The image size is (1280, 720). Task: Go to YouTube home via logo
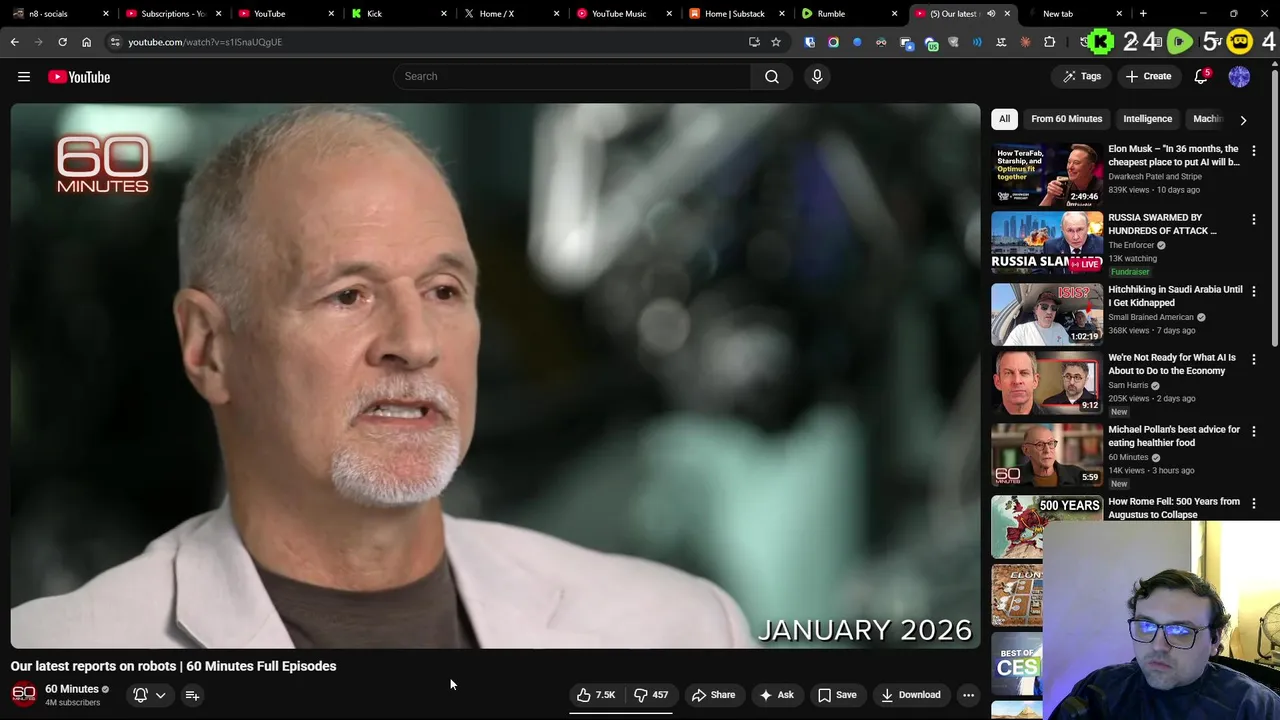(x=79, y=77)
